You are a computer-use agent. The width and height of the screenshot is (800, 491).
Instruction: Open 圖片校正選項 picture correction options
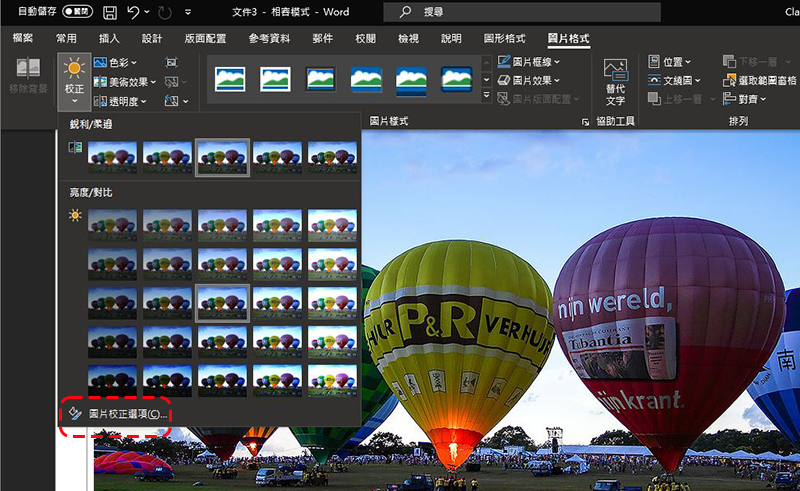click(x=126, y=413)
